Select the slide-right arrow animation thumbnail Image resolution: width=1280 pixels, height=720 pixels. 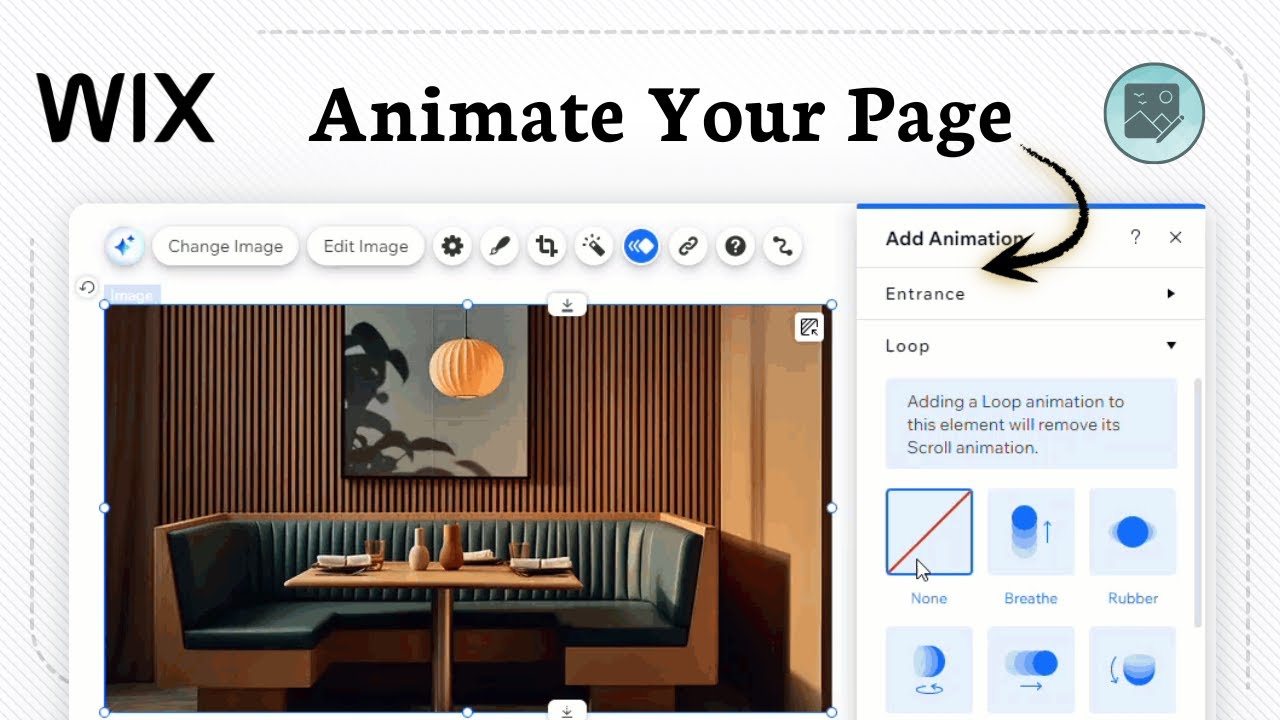(1031, 670)
